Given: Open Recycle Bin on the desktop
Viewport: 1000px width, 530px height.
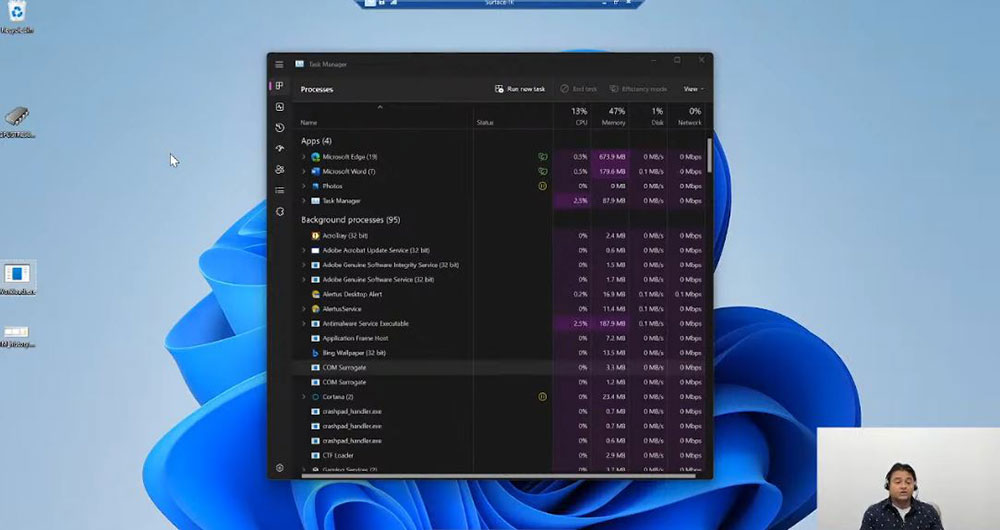Looking at the screenshot, I should [16, 13].
